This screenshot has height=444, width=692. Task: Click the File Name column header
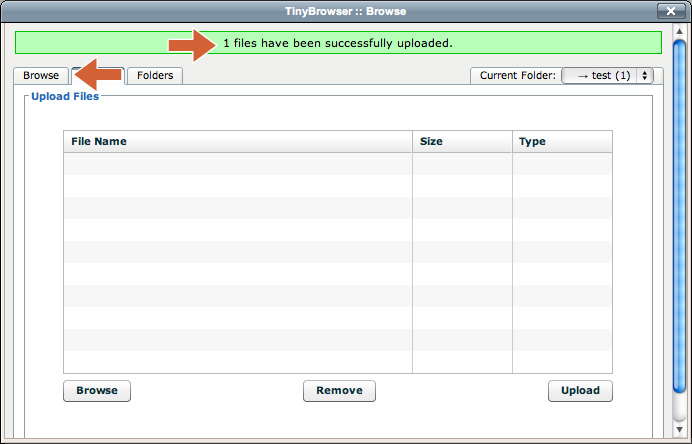coord(238,142)
